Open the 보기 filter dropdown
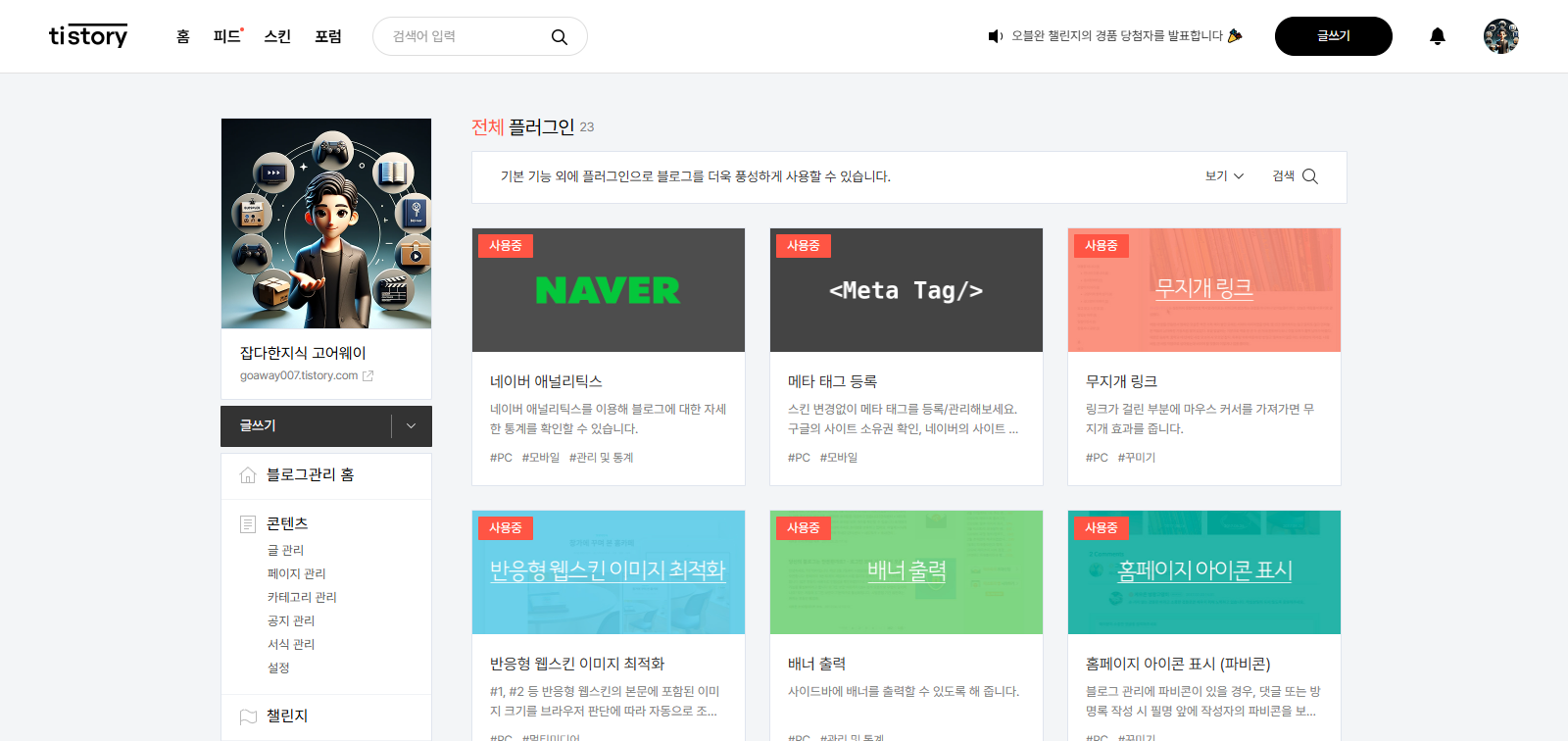 click(1224, 176)
